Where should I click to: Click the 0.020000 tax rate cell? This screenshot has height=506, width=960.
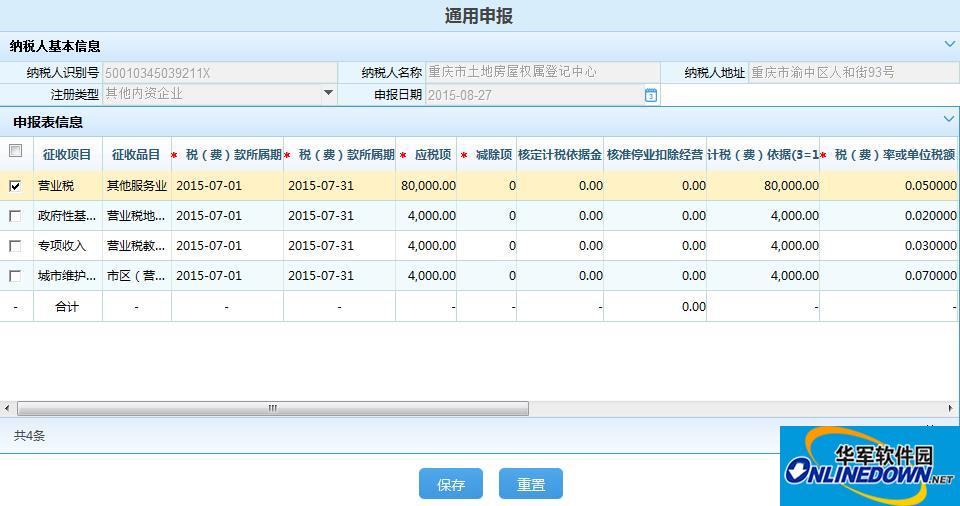[890, 216]
